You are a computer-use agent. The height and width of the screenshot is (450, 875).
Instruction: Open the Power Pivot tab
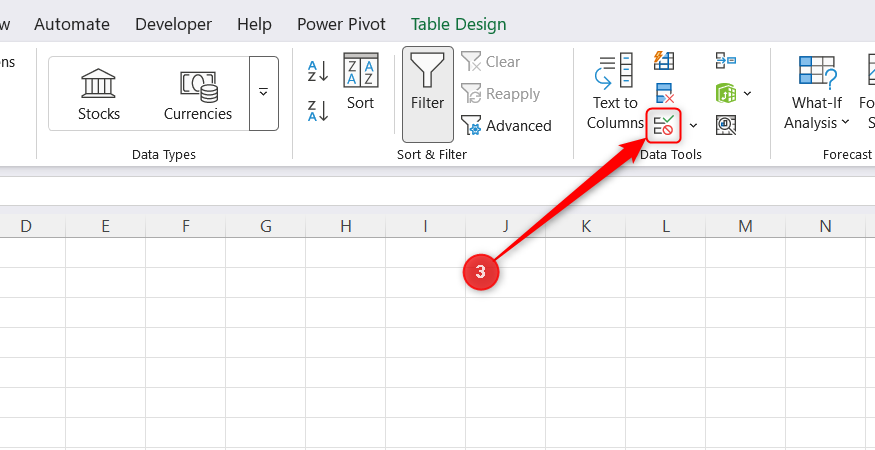click(x=342, y=24)
